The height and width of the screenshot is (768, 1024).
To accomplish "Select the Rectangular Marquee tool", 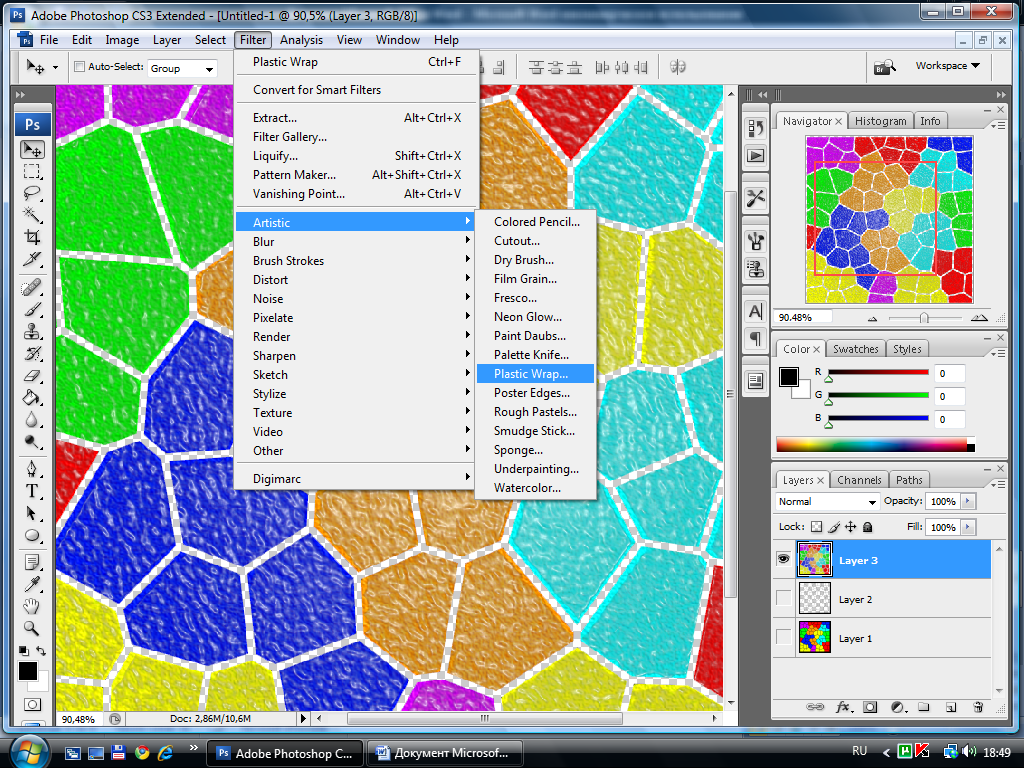I will (x=32, y=172).
